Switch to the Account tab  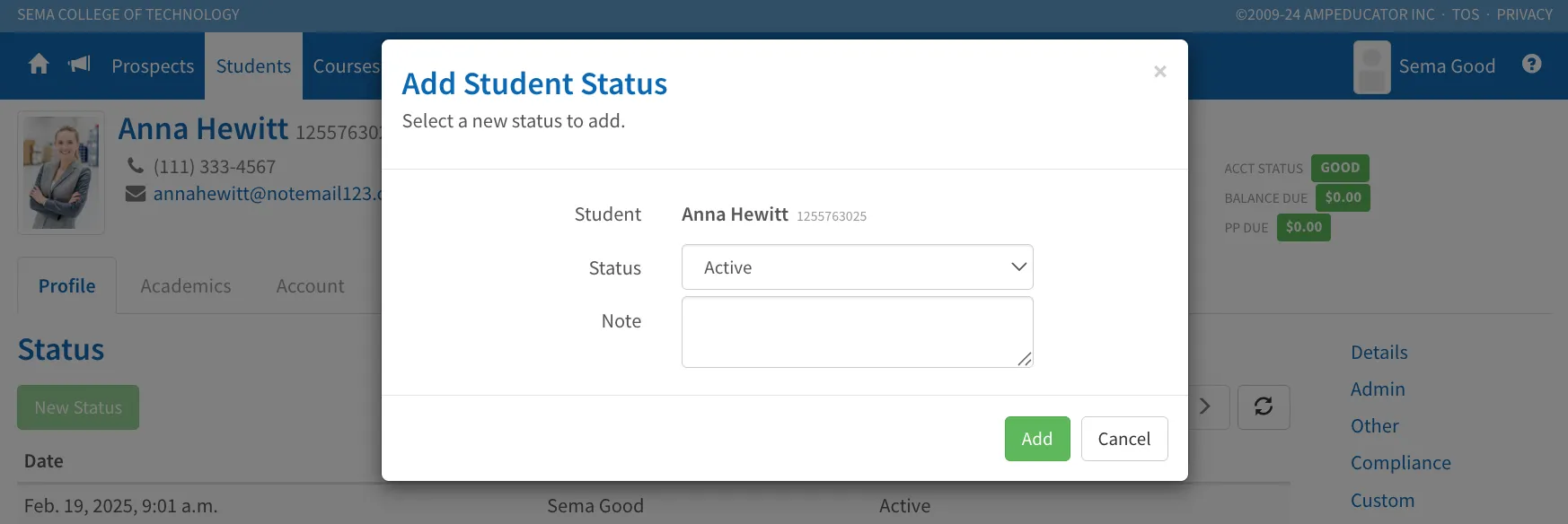[310, 286]
